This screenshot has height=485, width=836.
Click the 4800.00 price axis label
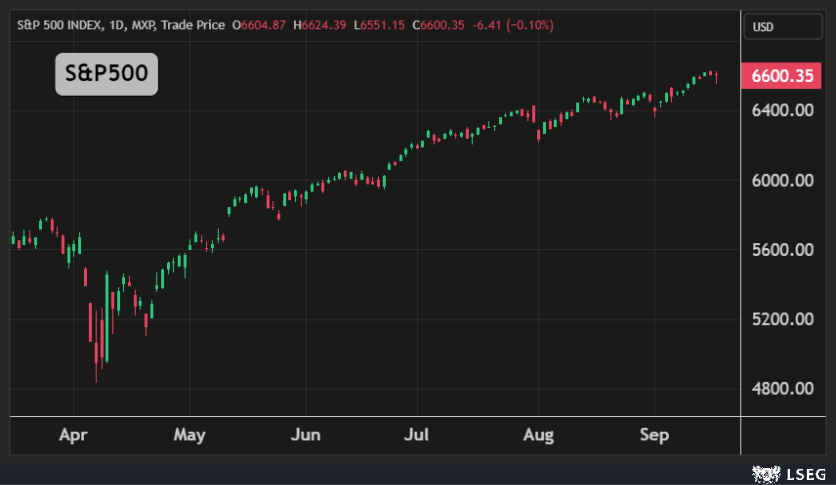click(x=782, y=389)
